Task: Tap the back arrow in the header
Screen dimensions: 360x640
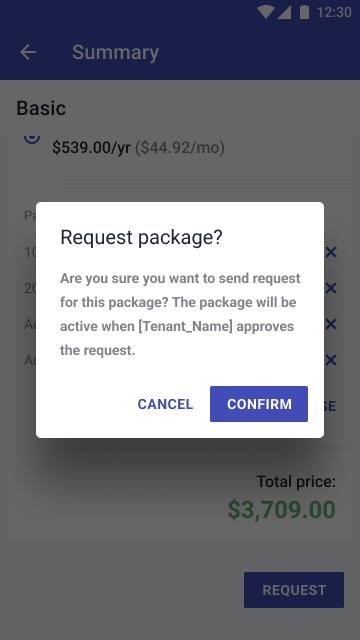Action: (28, 52)
